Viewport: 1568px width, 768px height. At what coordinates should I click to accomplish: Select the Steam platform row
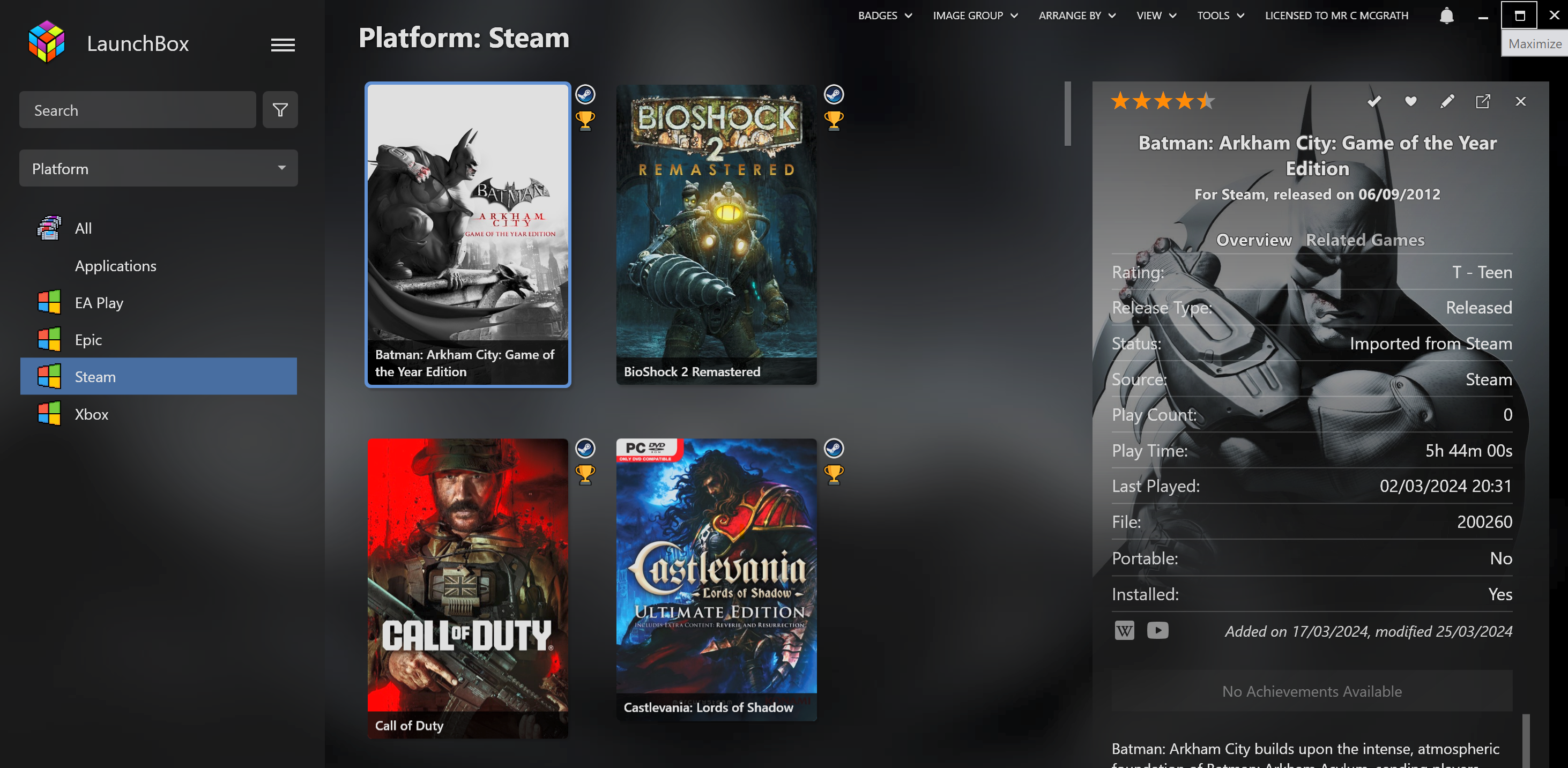point(158,377)
